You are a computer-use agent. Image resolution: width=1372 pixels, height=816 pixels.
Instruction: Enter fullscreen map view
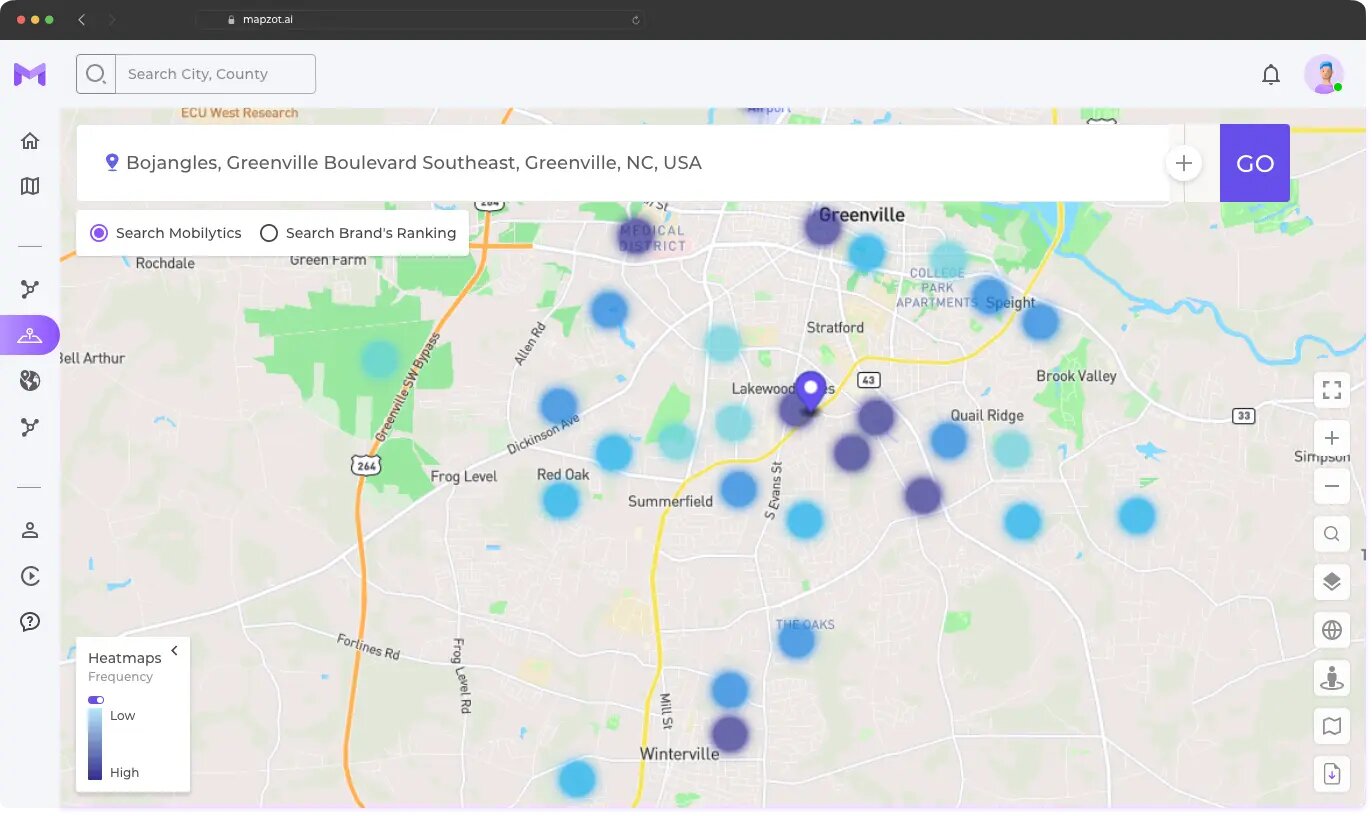click(x=1332, y=390)
